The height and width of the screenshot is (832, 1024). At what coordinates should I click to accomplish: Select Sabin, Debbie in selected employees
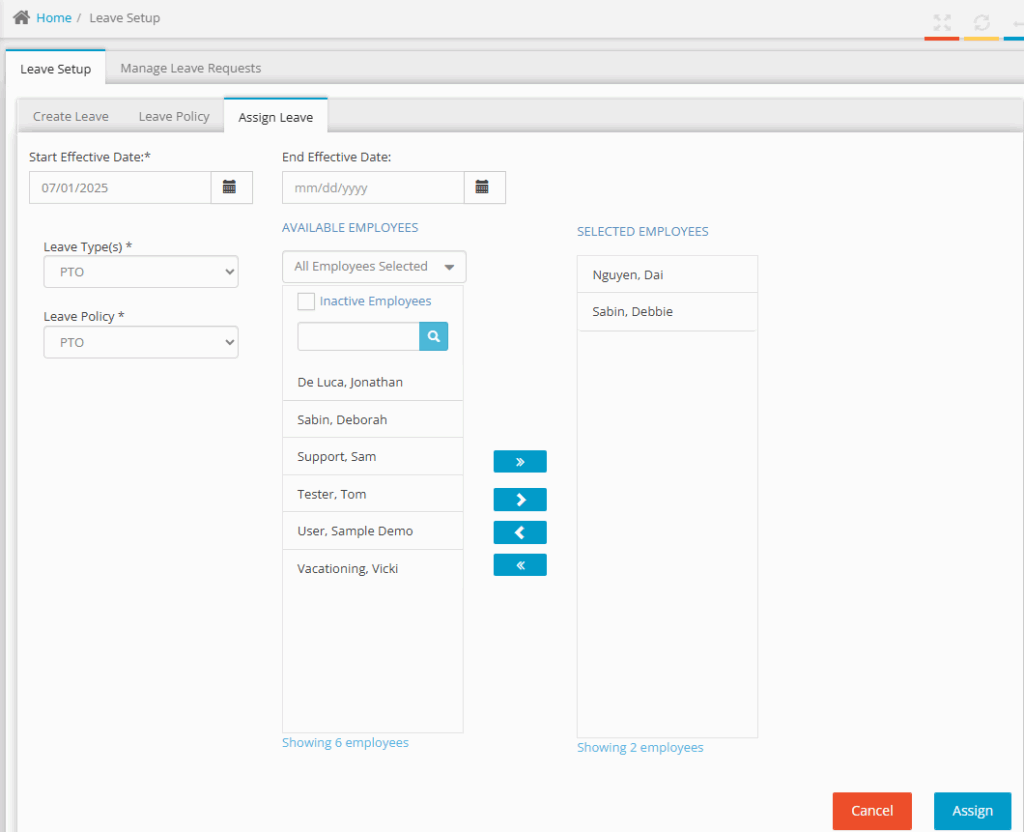(x=667, y=312)
